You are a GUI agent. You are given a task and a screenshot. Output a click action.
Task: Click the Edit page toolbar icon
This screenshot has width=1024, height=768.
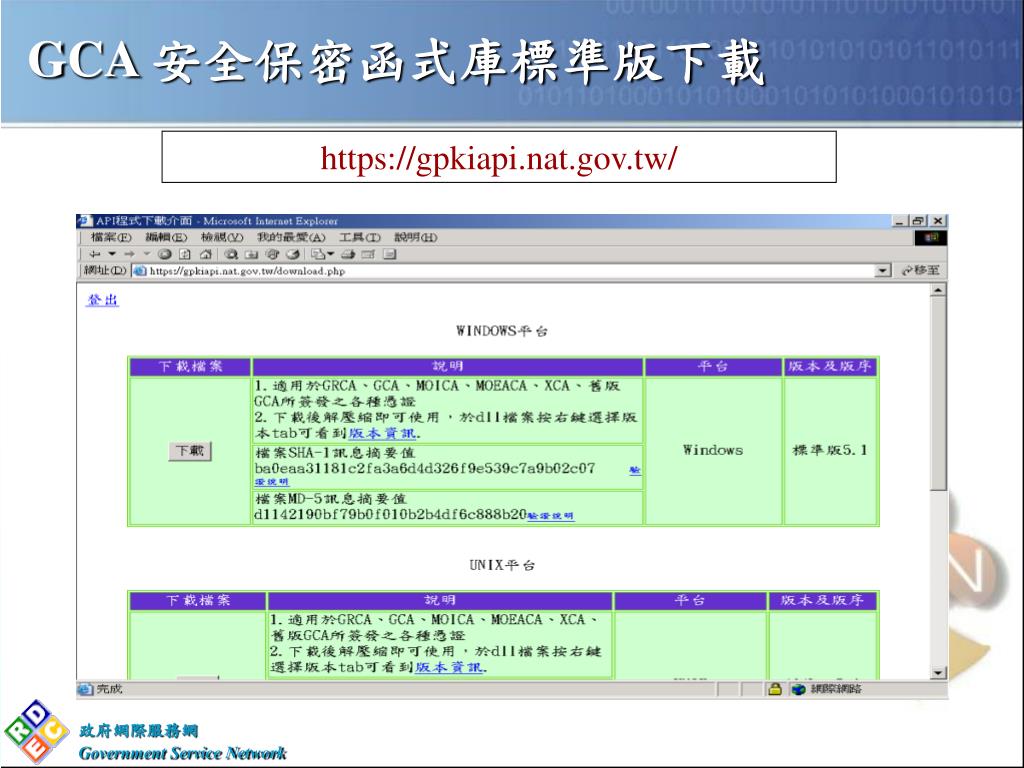[368, 254]
